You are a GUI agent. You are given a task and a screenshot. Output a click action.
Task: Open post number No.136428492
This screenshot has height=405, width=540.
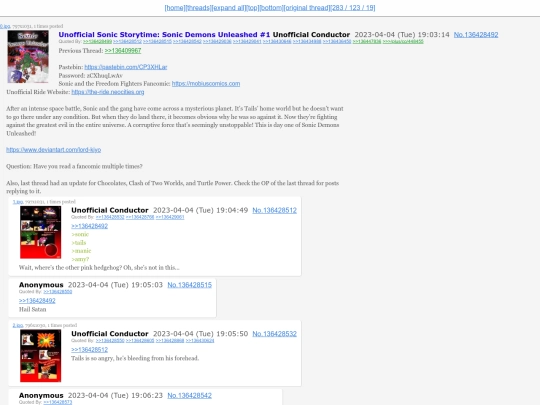click(x=476, y=35)
